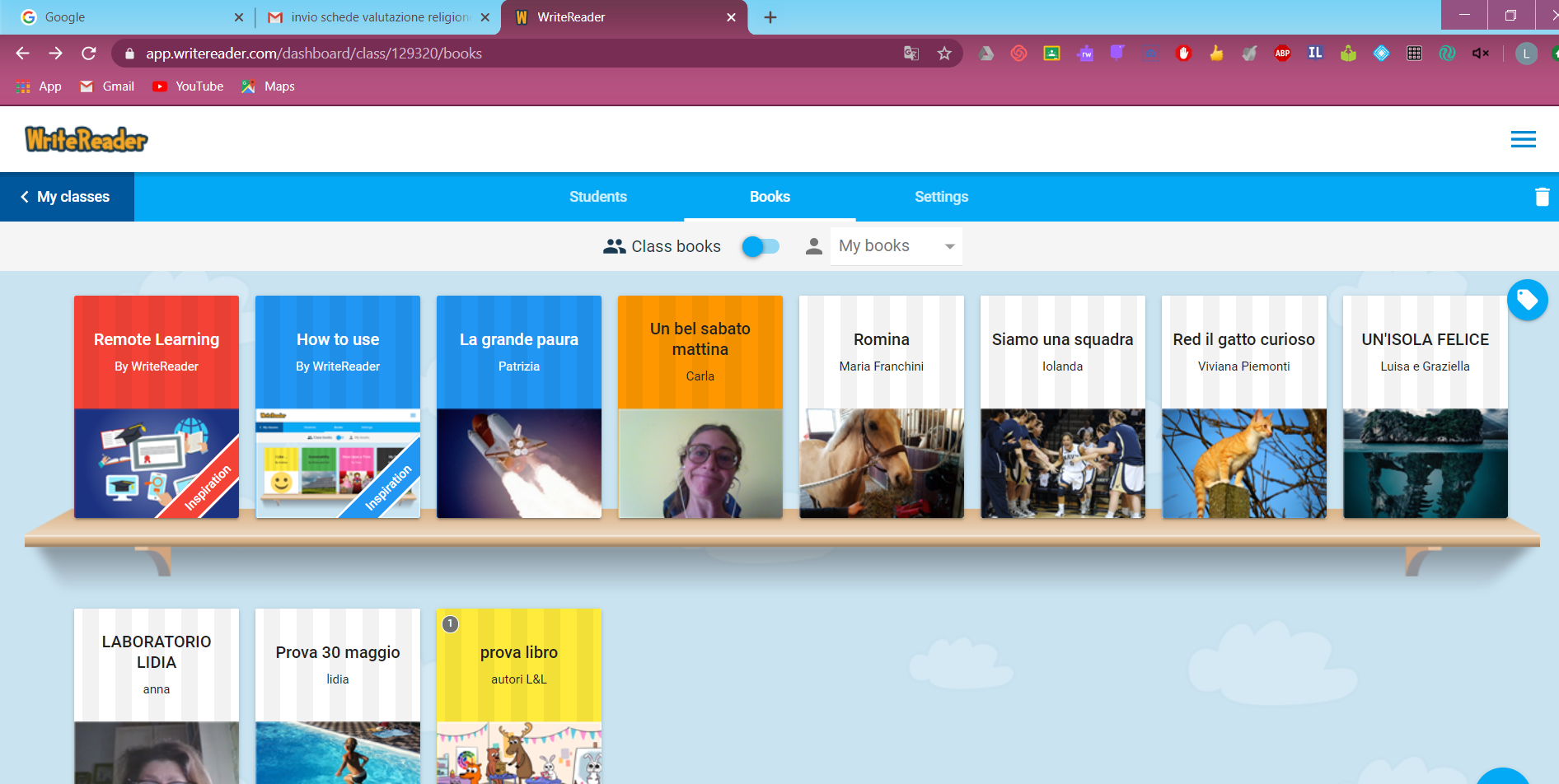Go back to My classes
This screenshot has height=784, width=1559.
[66, 197]
